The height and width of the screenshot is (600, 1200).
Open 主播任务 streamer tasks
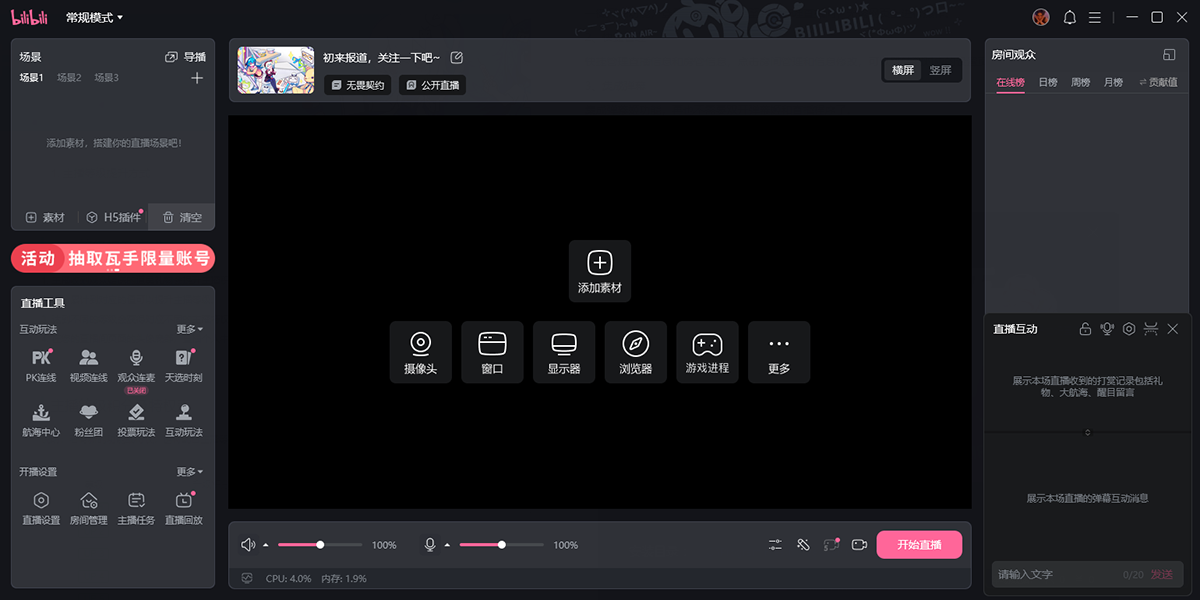(136, 508)
